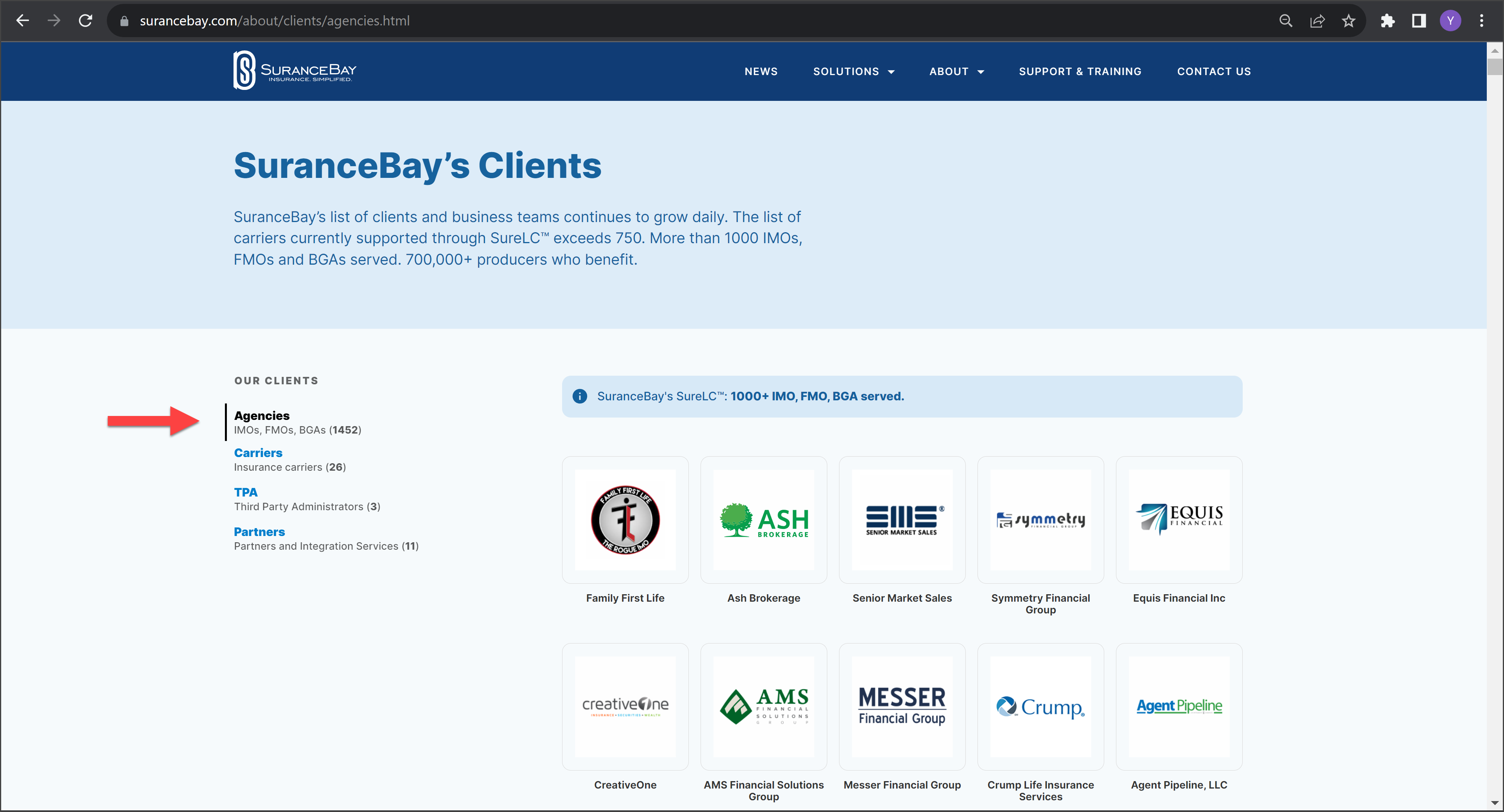Click the Family First Life name label

pyautogui.click(x=625, y=599)
